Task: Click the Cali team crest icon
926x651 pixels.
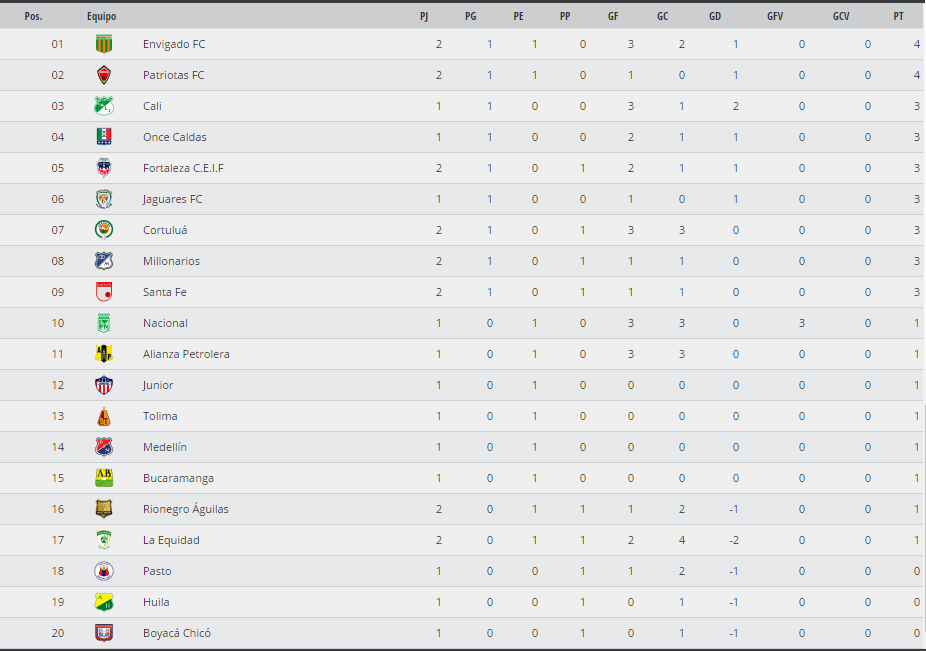Action: click(103, 106)
